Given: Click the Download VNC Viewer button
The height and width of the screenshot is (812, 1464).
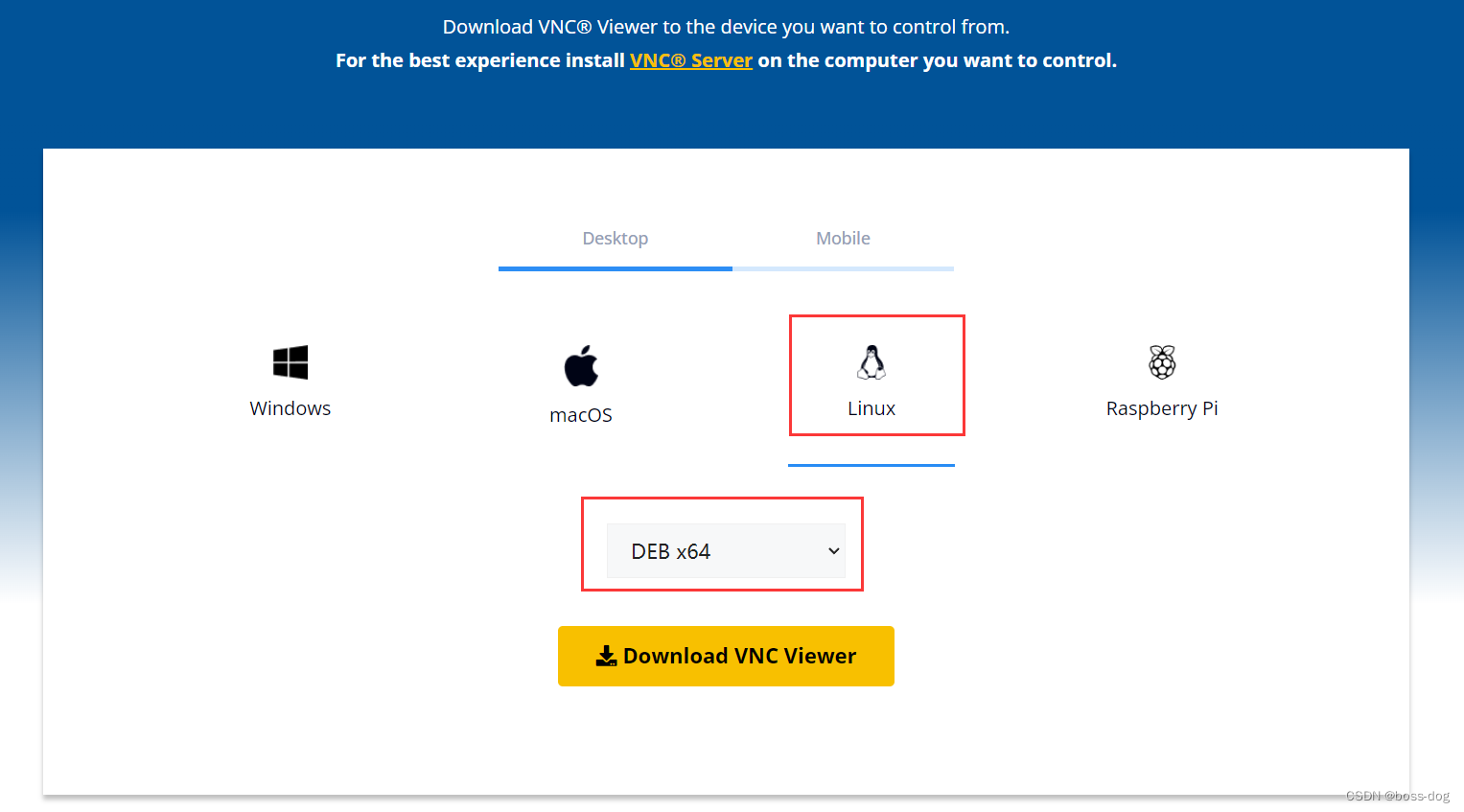Looking at the screenshot, I should point(726,656).
